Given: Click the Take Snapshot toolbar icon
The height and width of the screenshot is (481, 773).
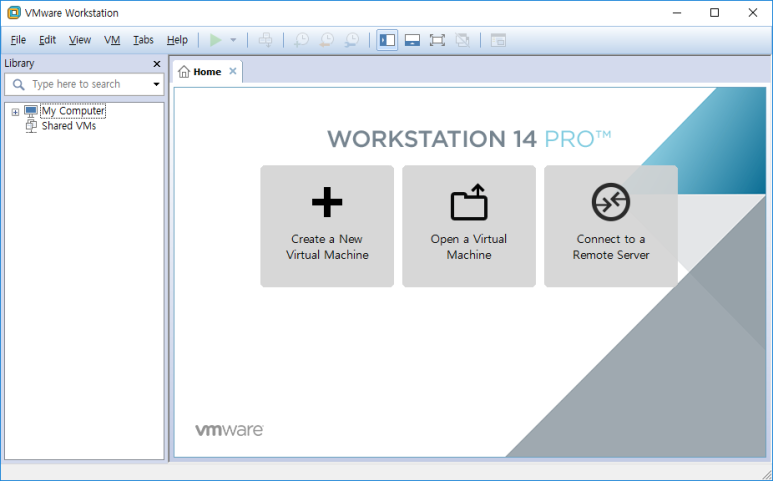Looking at the screenshot, I should (x=301, y=40).
